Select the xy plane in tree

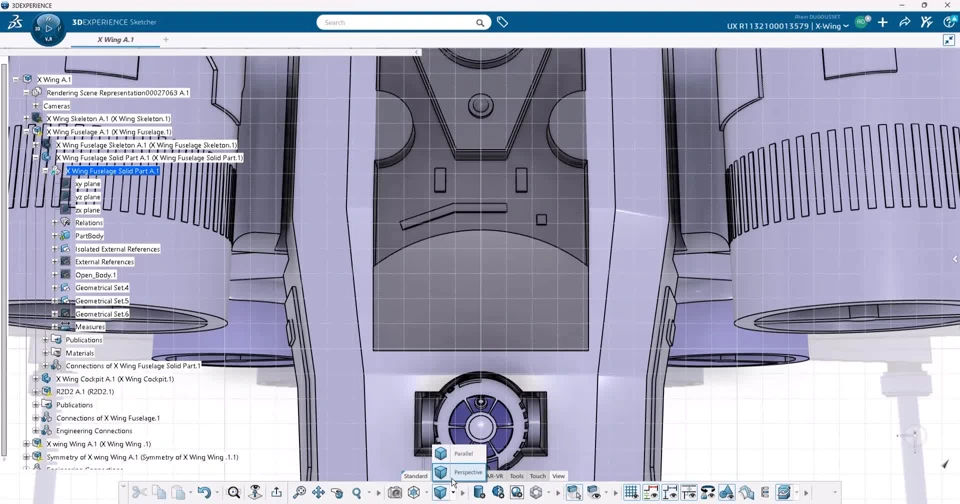pyautogui.click(x=88, y=184)
